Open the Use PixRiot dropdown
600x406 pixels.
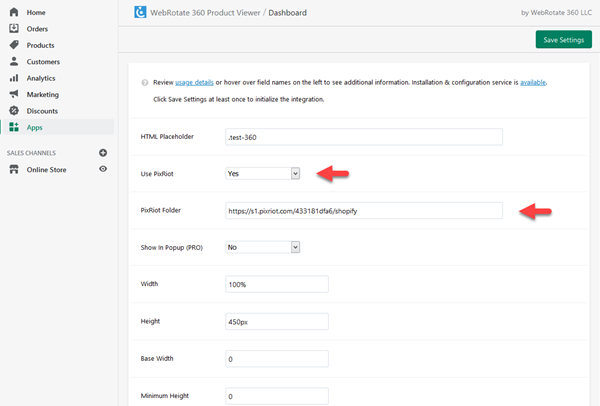[263, 173]
